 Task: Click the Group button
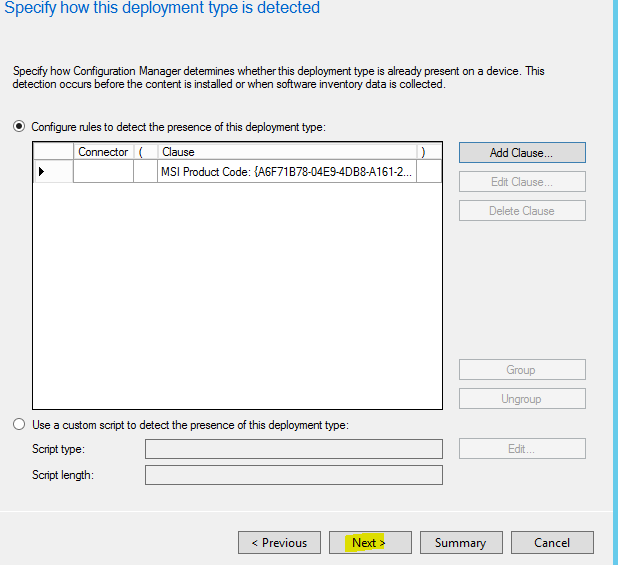tap(522, 370)
